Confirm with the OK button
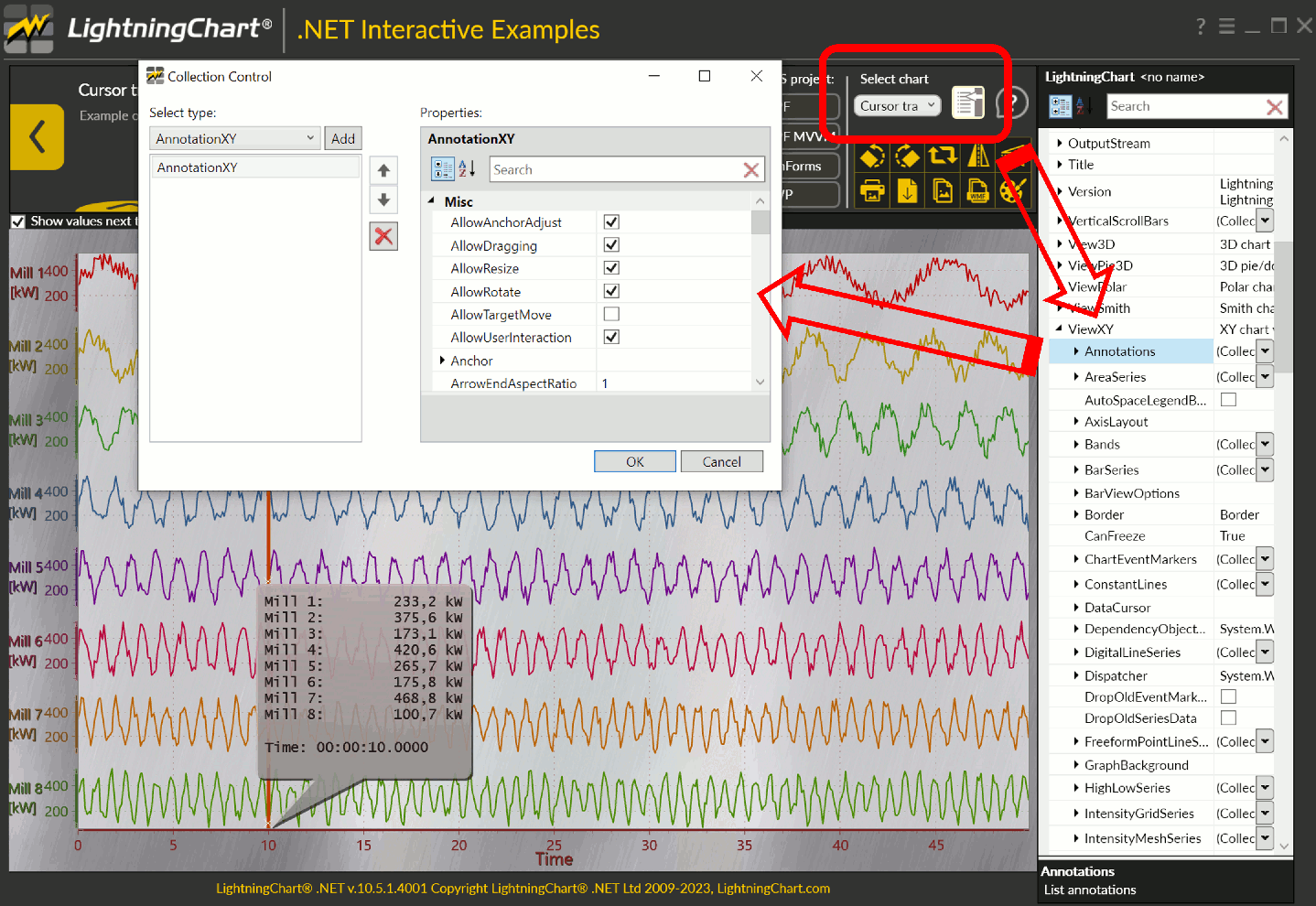This screenshot has height=906, width=1316. click(635, 461)
